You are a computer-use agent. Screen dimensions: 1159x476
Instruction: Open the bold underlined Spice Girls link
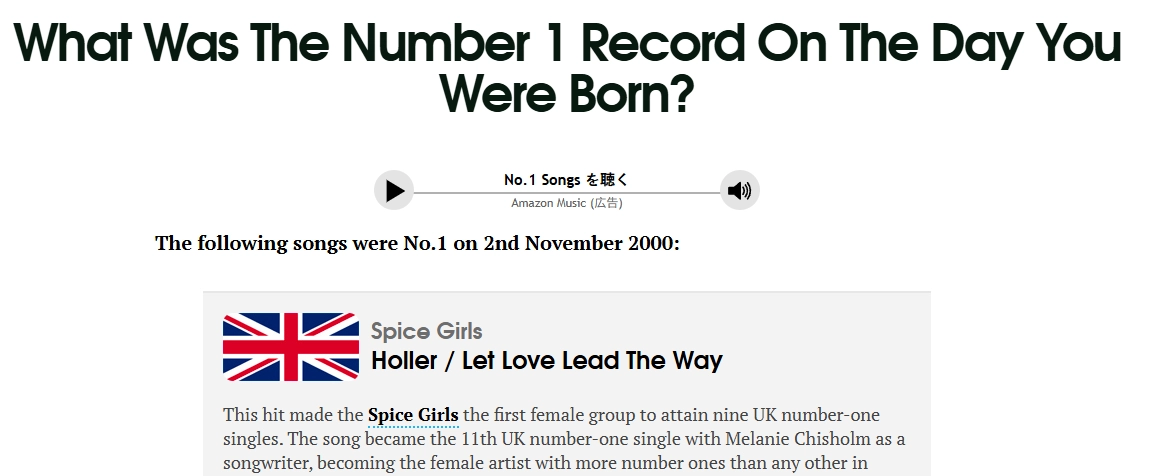413,415
